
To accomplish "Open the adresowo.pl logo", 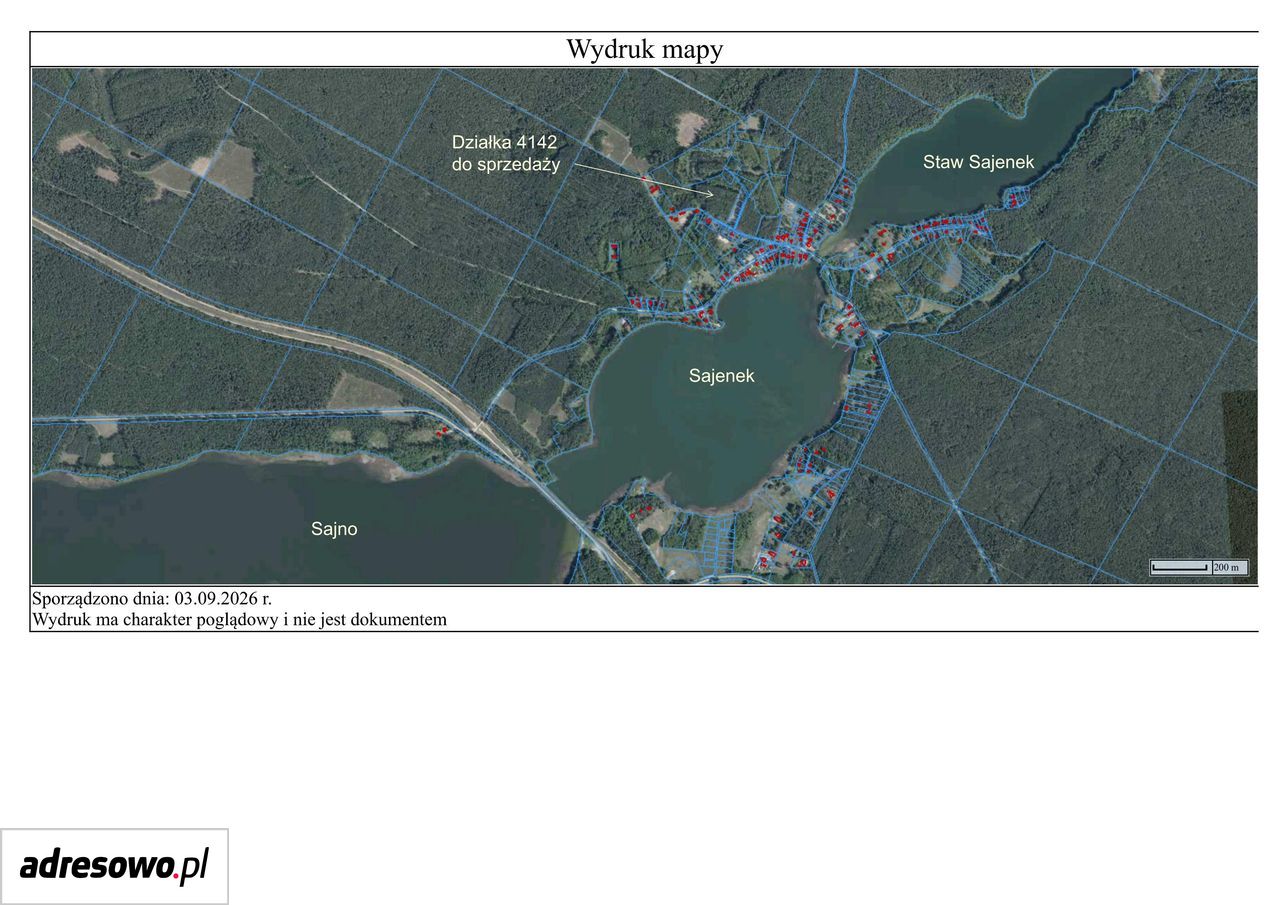I will point(114,866).
